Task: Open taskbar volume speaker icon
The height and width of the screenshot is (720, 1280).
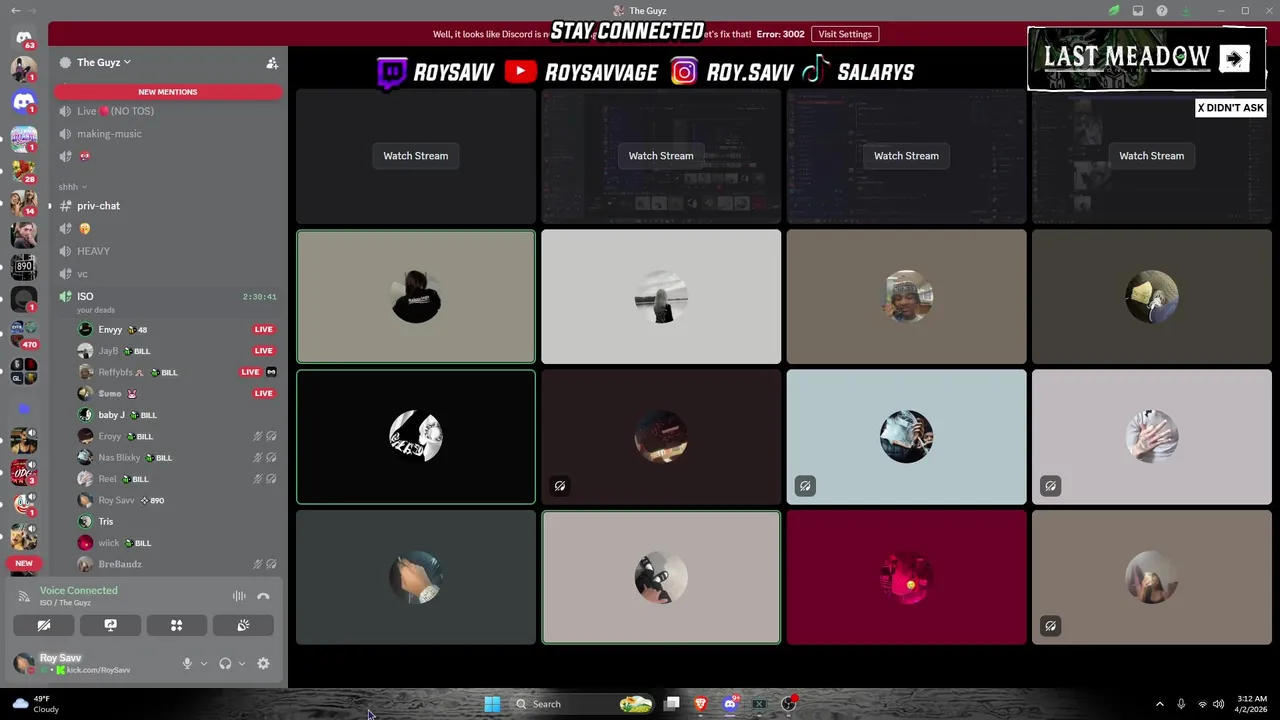Action: click(x=1218, y=704)
